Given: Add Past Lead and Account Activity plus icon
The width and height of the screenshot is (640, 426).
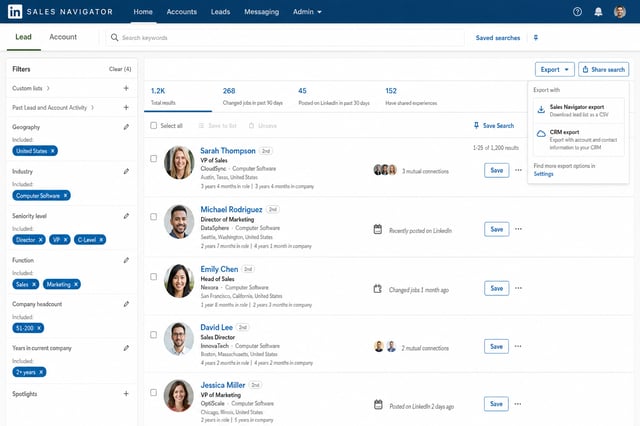Looking at the screenshot, I should click(x=126, y=107).
